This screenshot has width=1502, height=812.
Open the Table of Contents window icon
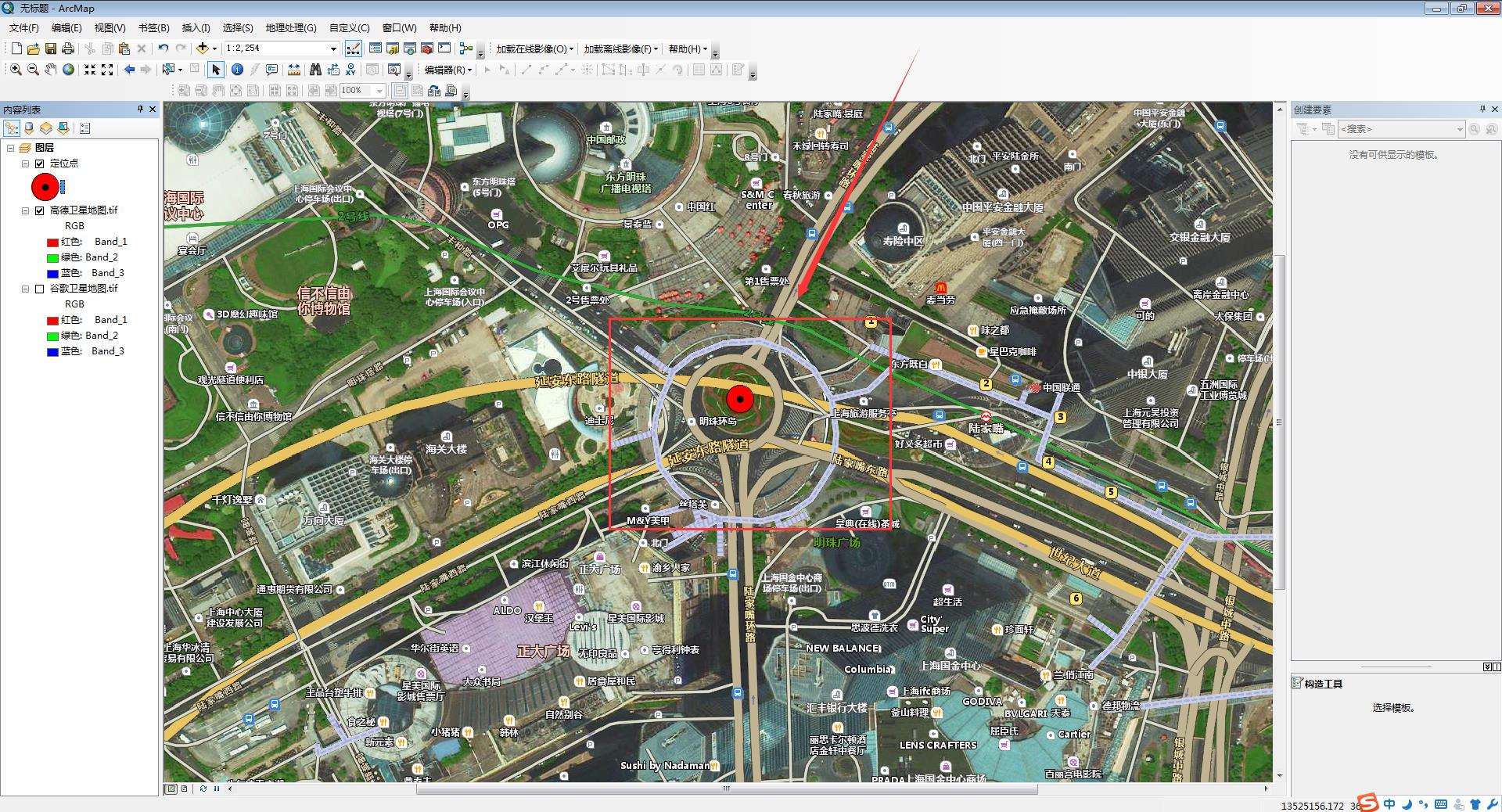point(375,49)
